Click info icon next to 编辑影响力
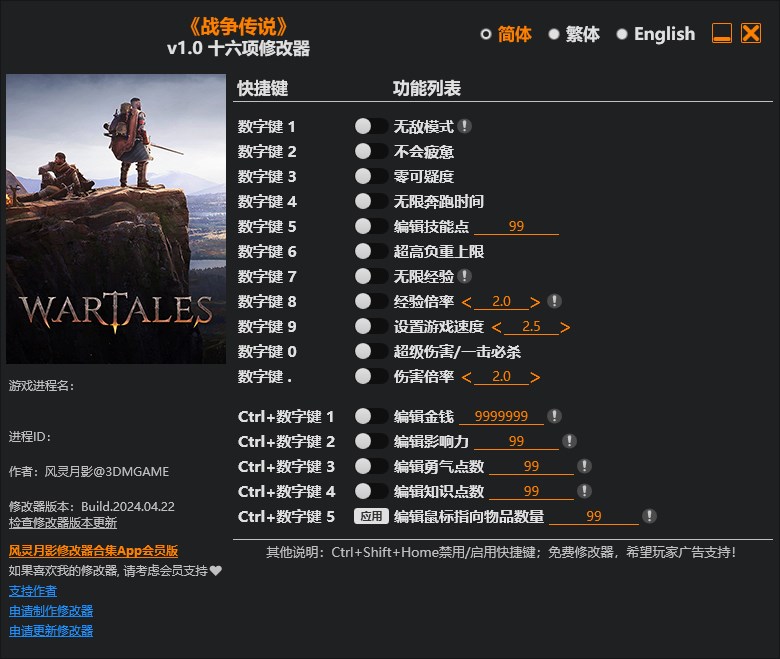 [570, 441]
